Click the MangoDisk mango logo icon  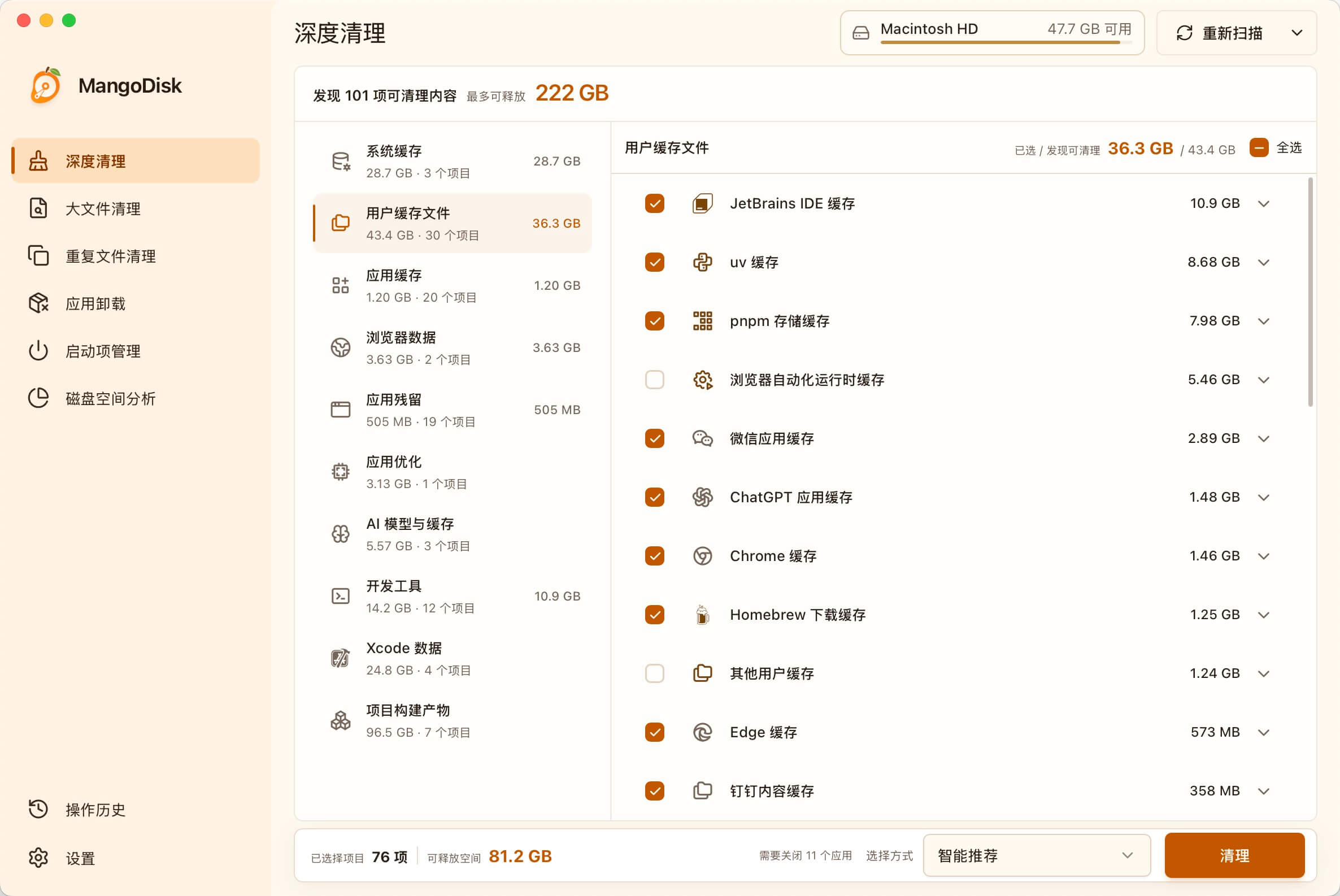click(x=46, y=86)
